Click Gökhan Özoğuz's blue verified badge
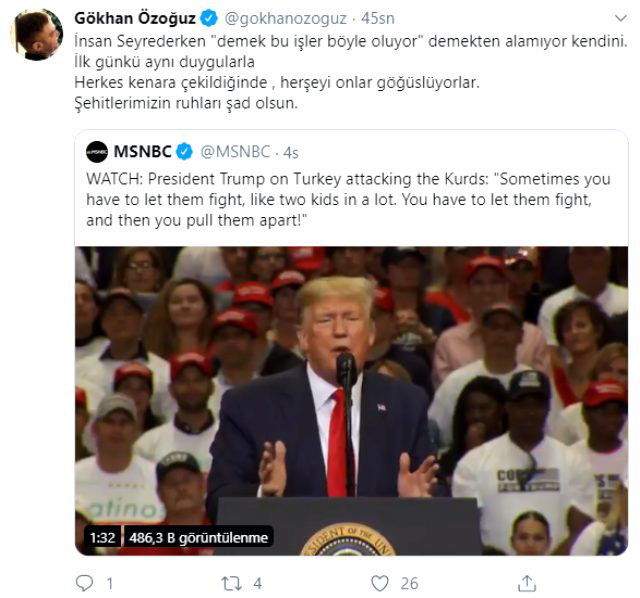Viewport: 640px width, 598px height. pyautogui.click(x=209, y=18)
